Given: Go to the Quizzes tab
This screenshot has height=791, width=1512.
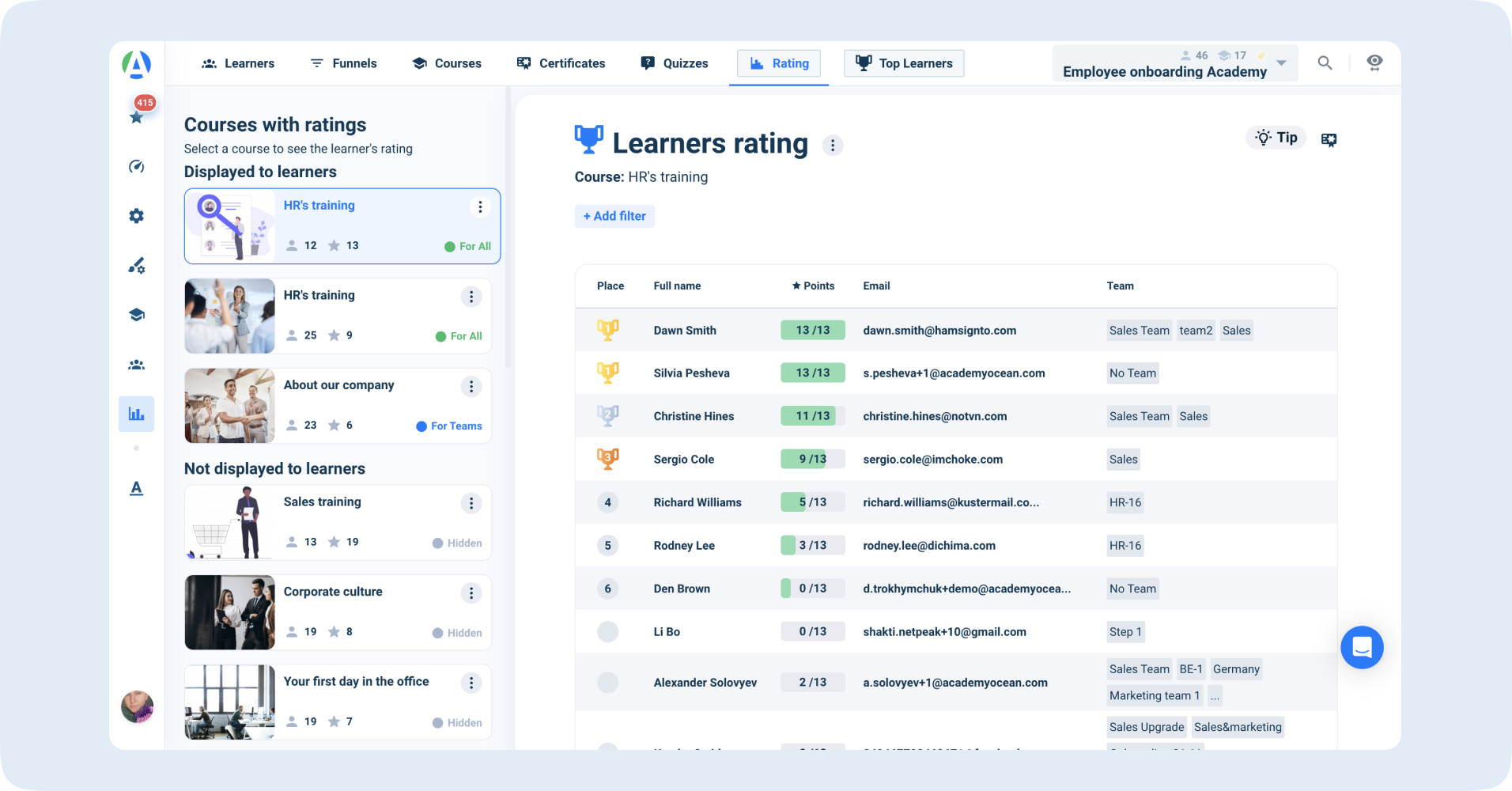Looking at the screenshot, I should 675,63.
